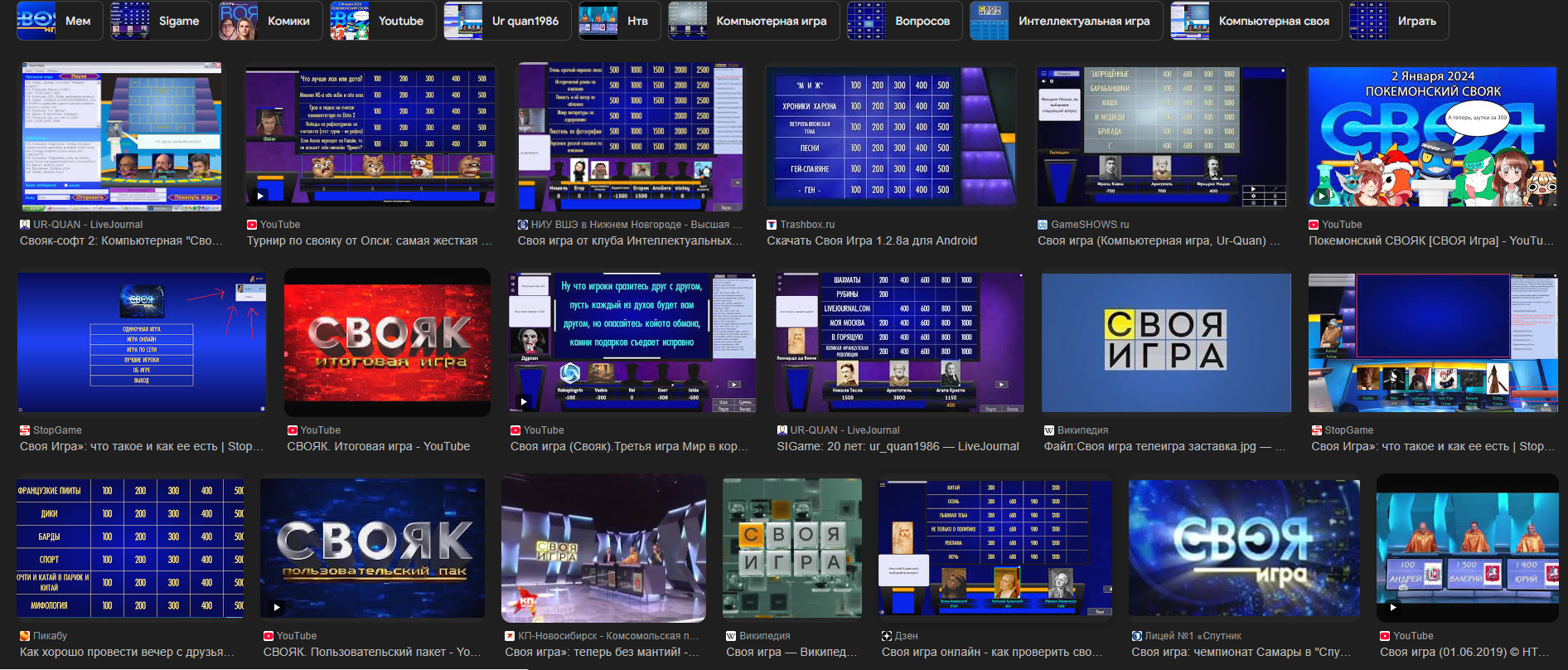Click "Своя игра онлайн - как проверить" link

pyautogui.click(x=992, y=652)
